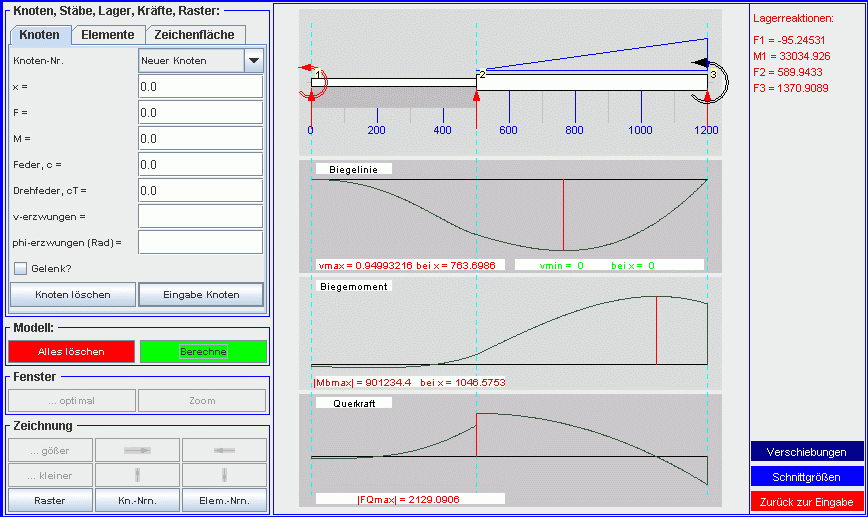This screenshot has height=517, width=868.
Task: Click the red support arrow under node 2
Action: (x=476, y=96)
